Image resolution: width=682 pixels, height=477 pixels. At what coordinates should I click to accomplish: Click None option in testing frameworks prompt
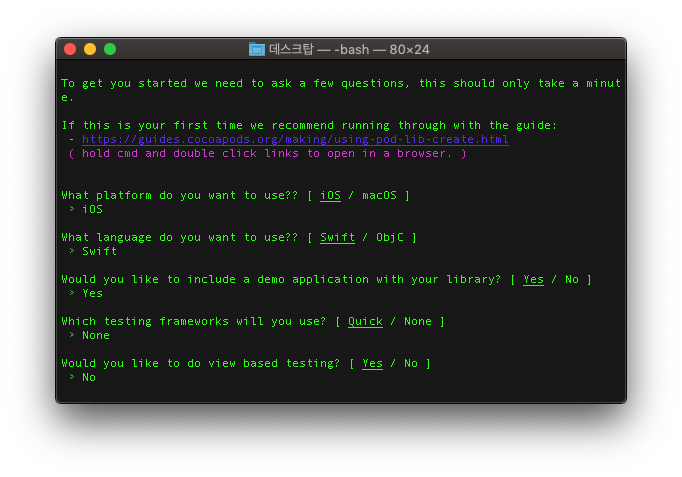[418, 321]
